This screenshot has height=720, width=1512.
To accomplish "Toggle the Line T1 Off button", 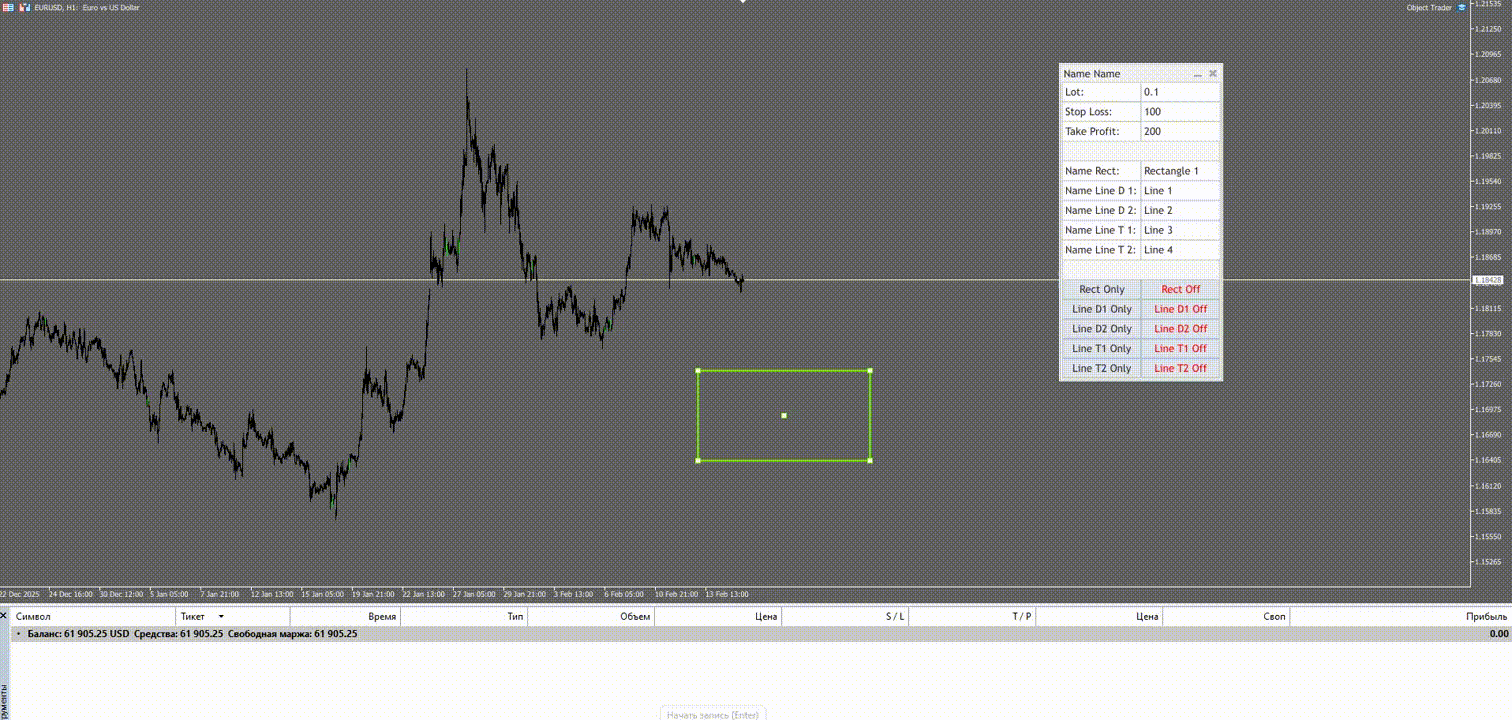I will click(x=1181, y=349).
